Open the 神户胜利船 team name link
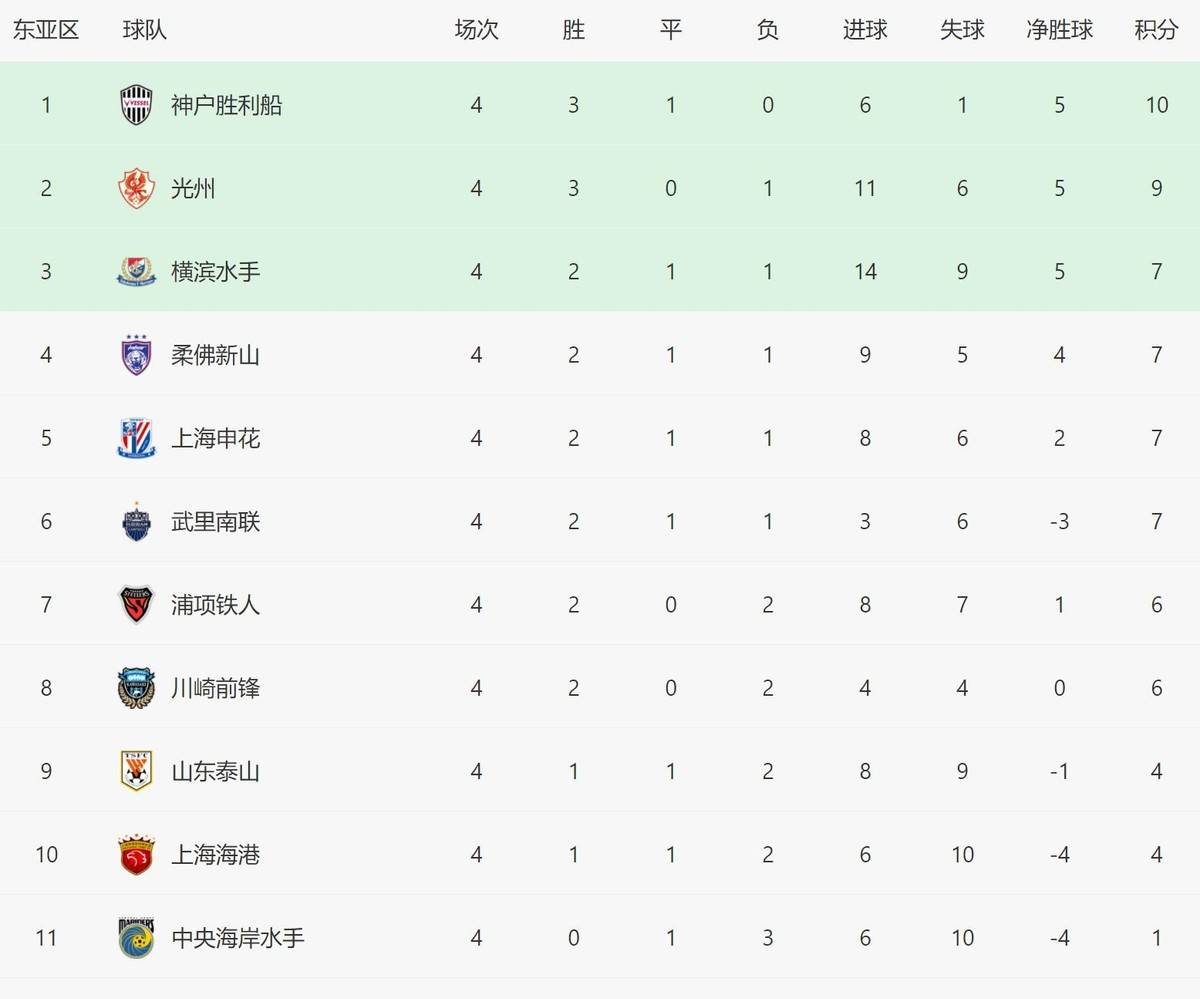Viewport: 1200px width, 999px height. [227, 105]
